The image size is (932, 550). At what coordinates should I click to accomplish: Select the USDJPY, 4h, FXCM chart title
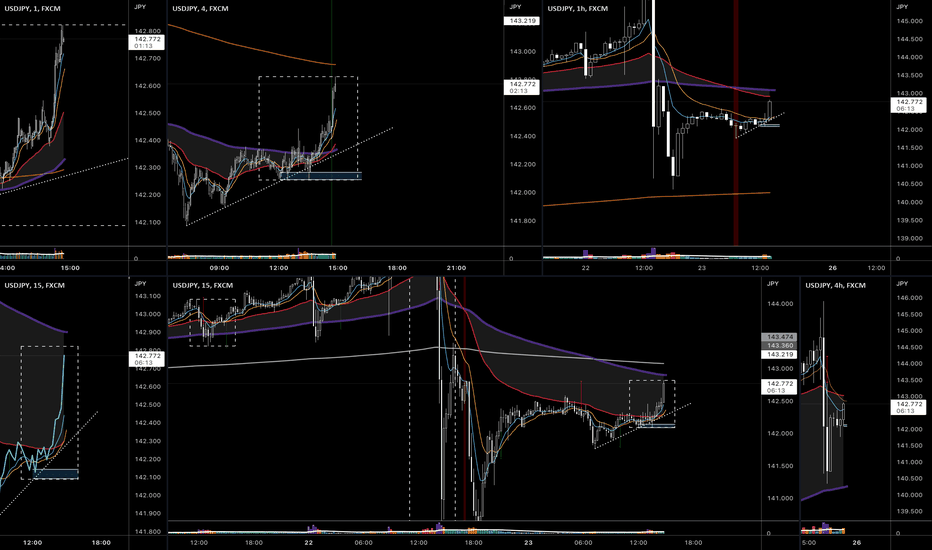836,285
